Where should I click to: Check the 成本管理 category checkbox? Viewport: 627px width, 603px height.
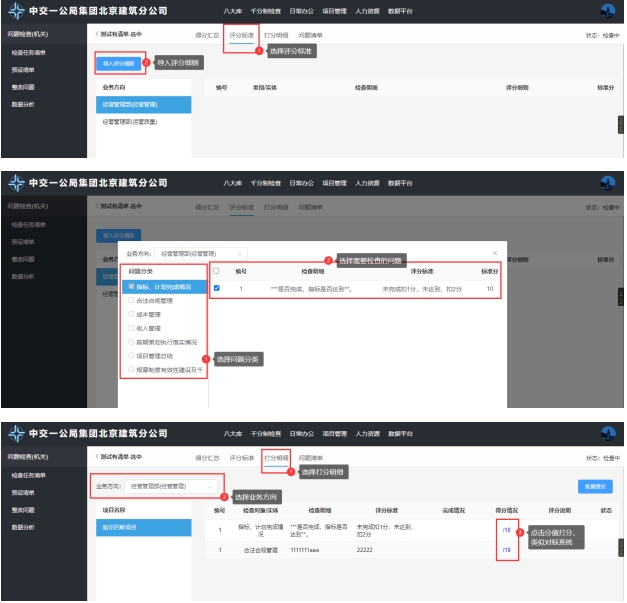[x=131, y=313]
